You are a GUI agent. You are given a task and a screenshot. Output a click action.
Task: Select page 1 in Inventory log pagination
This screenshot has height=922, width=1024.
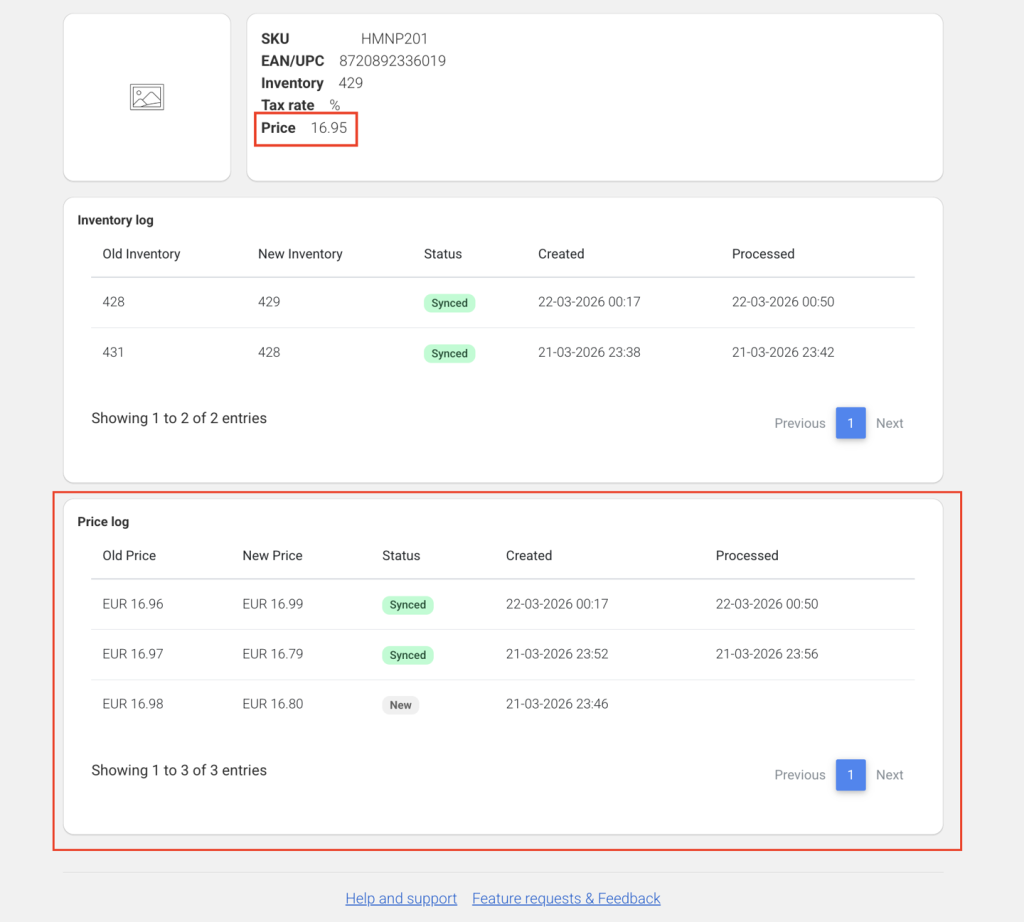point(850,423)
